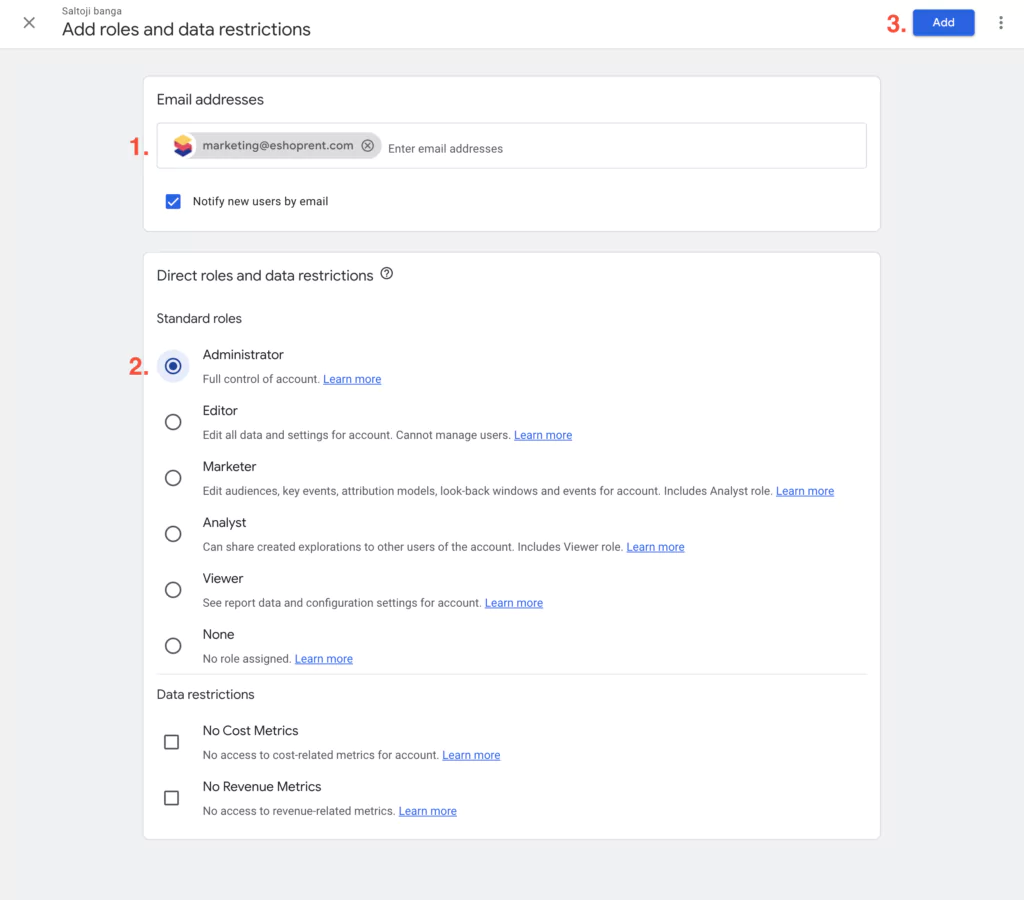This screenshot has height=900, width=1024.
Task: Click the help icon beside Direct roles heading
Action: 387,274
